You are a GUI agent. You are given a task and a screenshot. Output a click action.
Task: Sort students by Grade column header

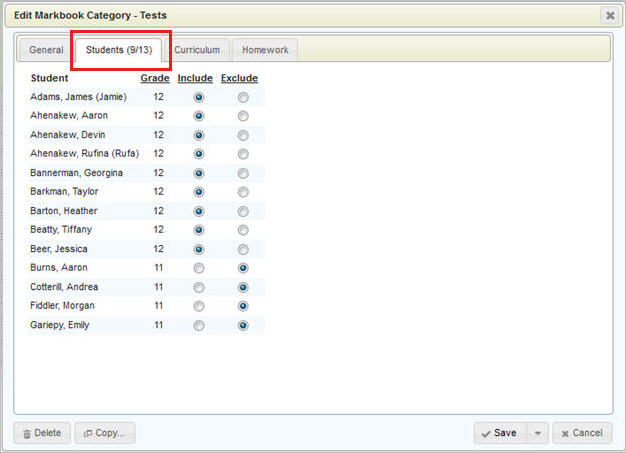coord(154,78)
